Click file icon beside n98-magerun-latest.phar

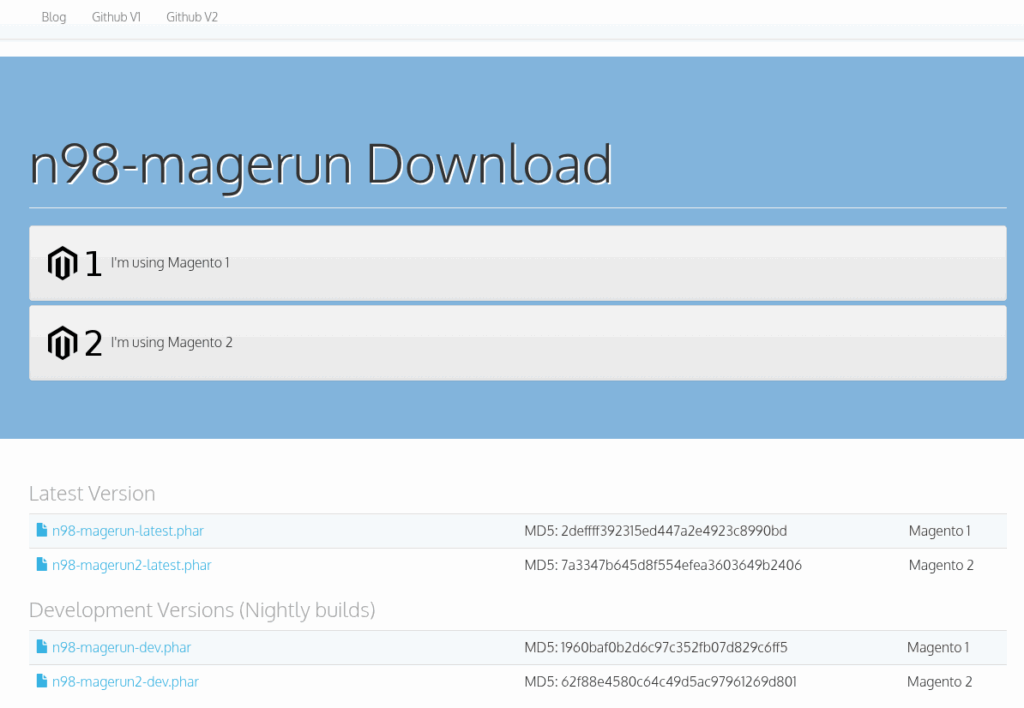[x=42, y=531]
